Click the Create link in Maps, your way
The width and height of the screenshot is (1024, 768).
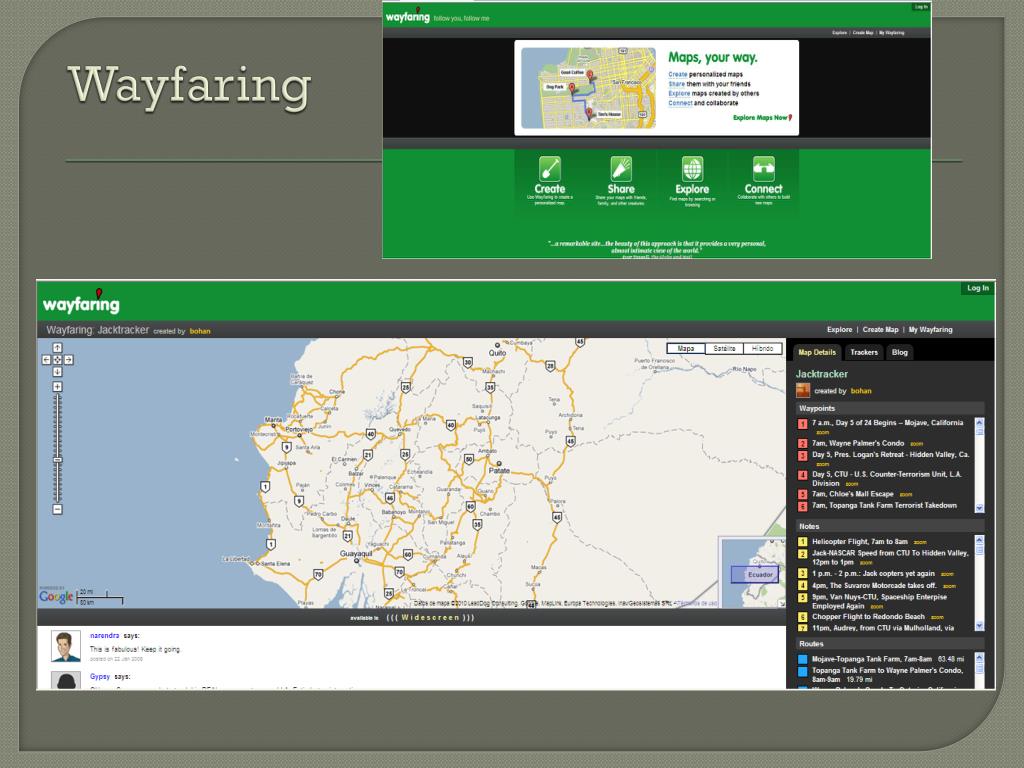677,74
